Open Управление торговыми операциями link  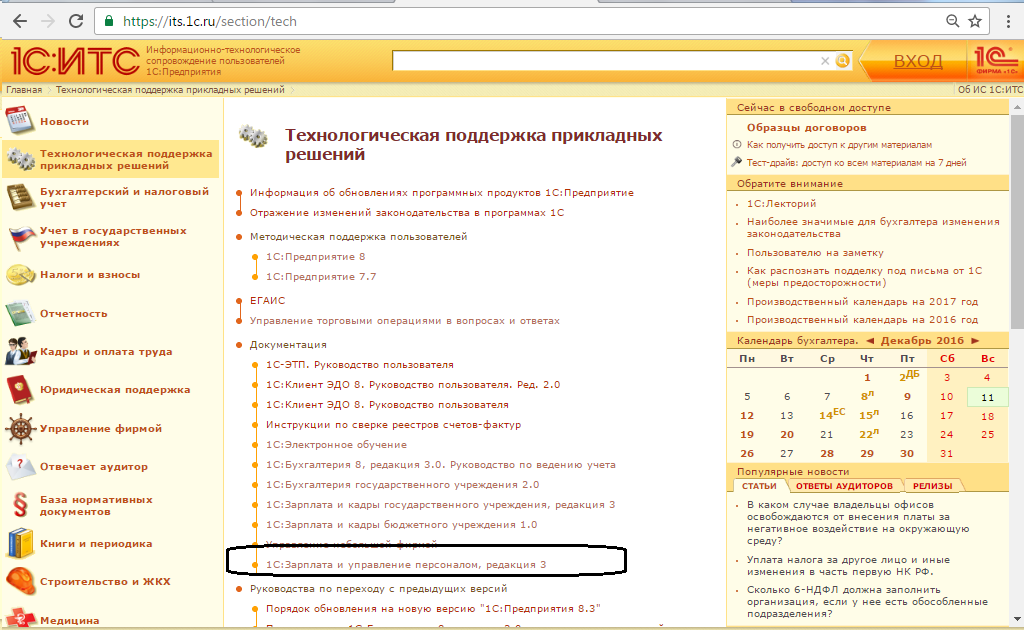point(405,321)
